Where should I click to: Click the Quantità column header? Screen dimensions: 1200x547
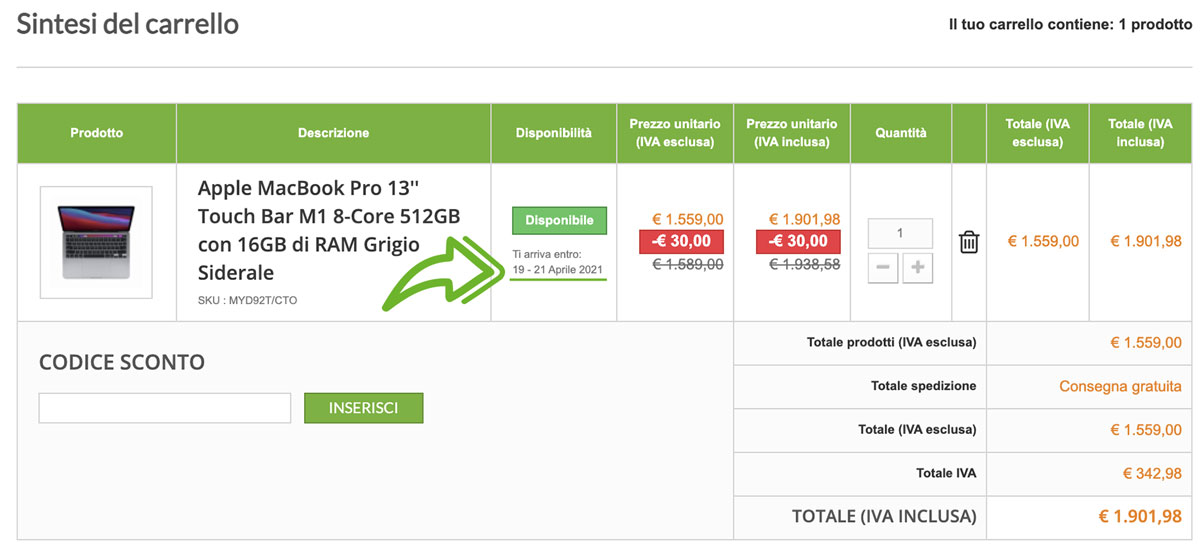point(900,133)
